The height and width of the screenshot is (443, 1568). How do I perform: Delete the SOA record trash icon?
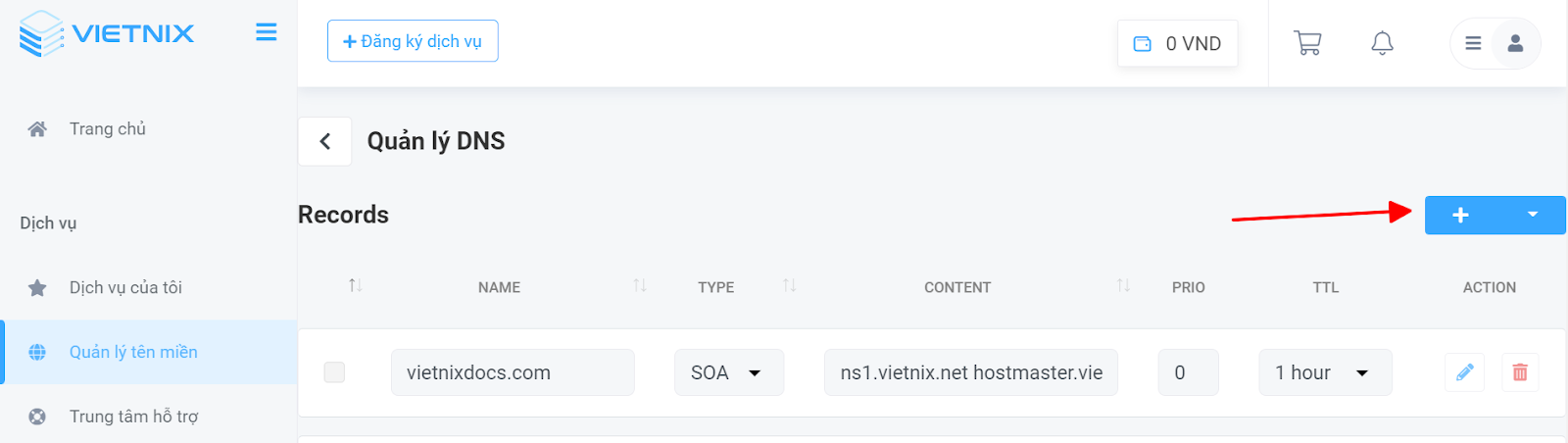pyautogui.click(x=1520, y=372)
